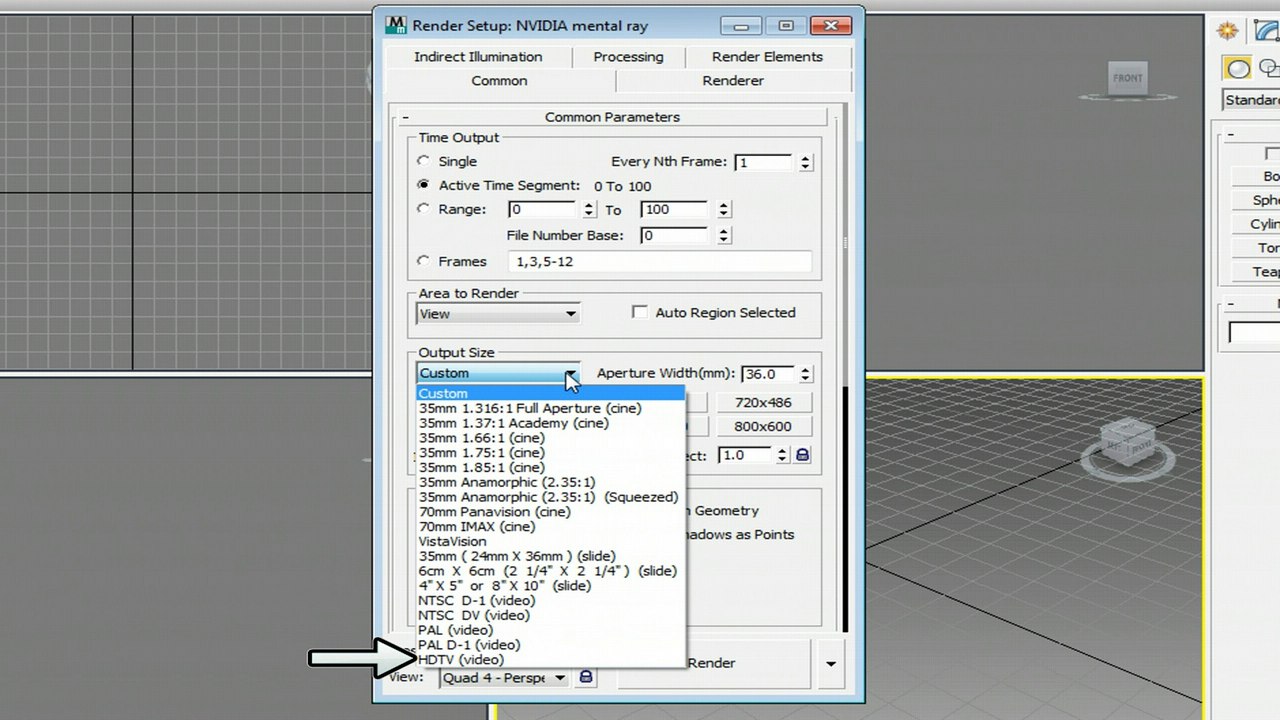
Task: Adjust the Aperture Width spinner
Action: [x=805, y=374]
